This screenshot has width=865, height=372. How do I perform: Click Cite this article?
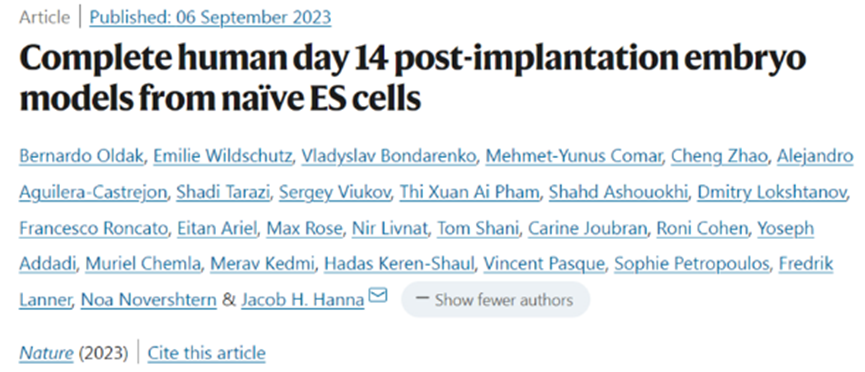[206, 353]
